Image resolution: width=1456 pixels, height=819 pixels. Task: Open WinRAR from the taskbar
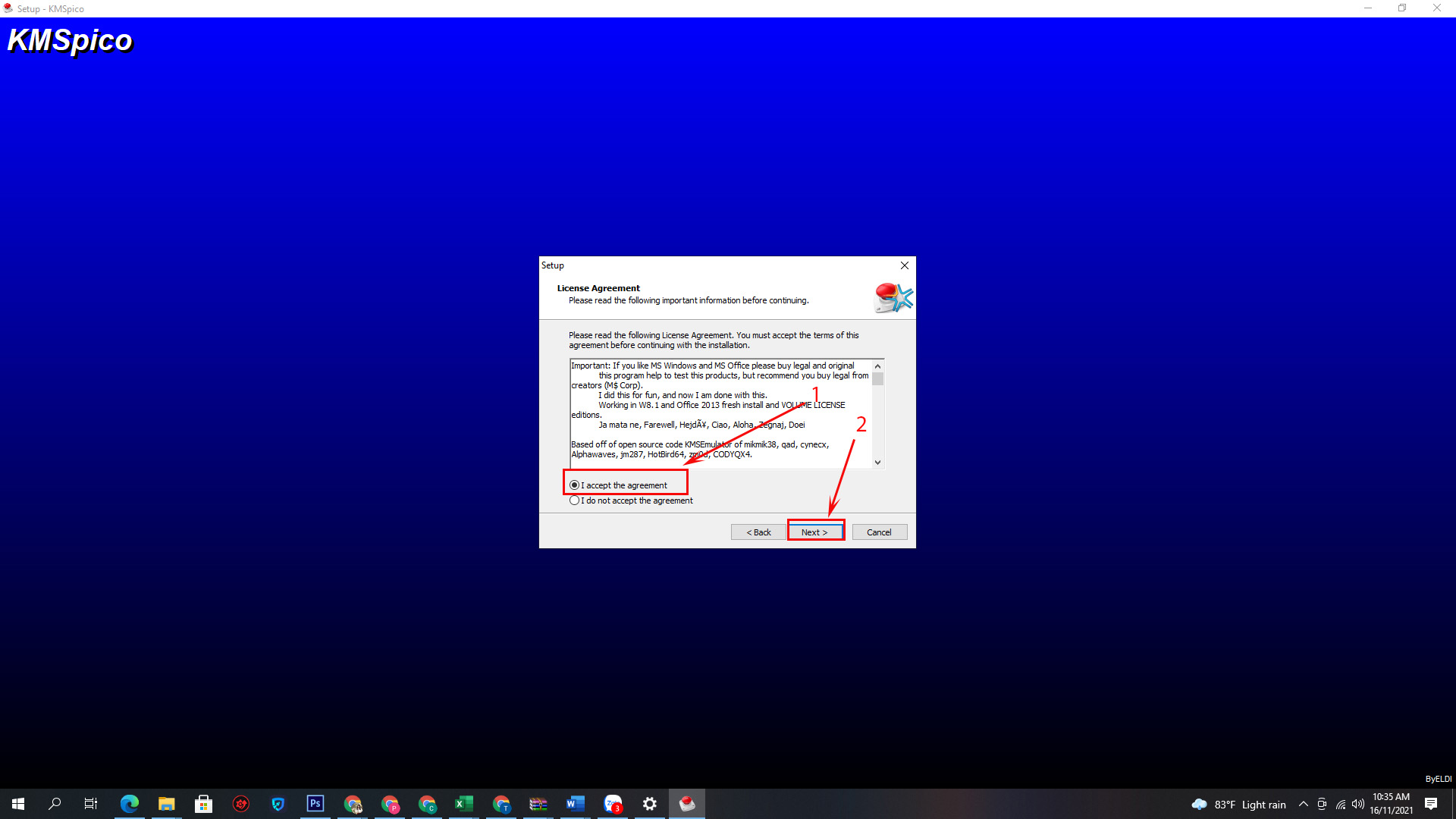(x=538, y=804)
